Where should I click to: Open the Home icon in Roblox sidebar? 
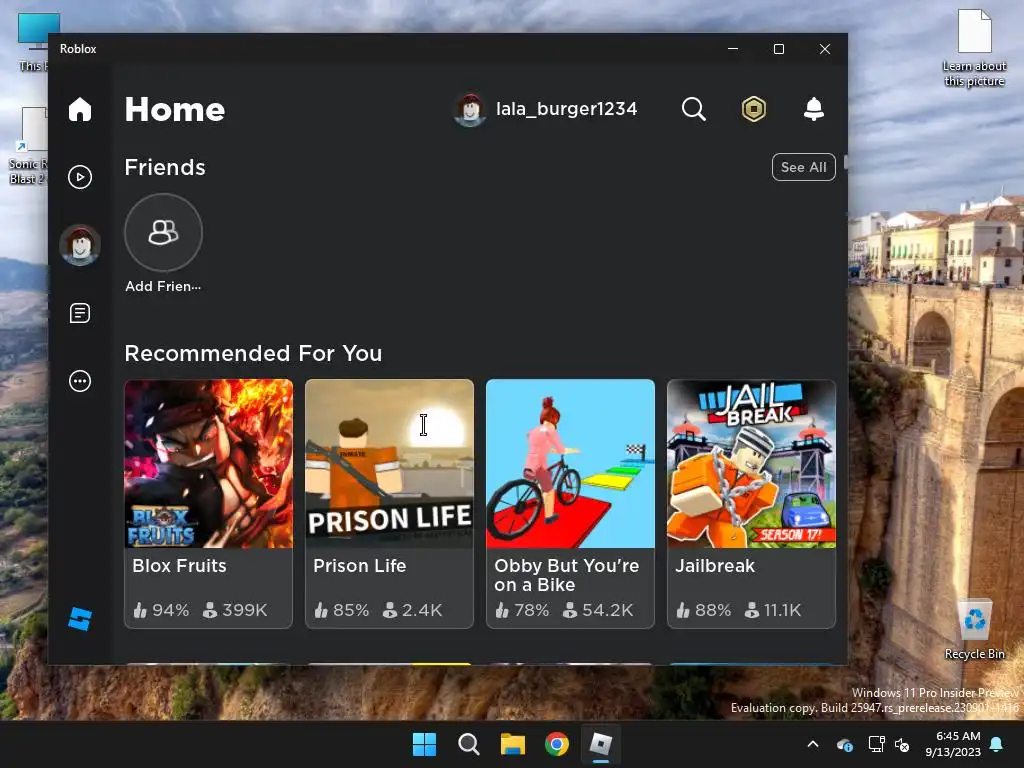point(80,109)
